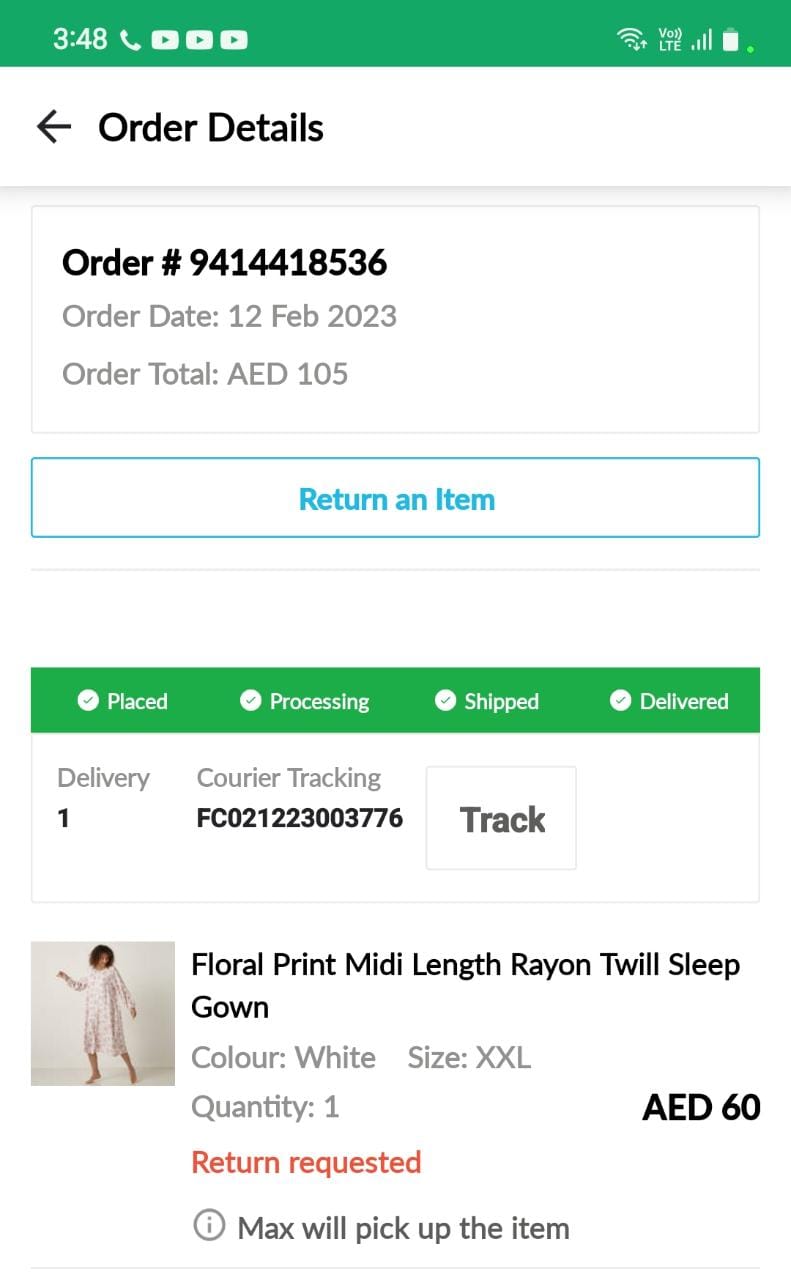Tap the Shipped status checkmark icon
791x1280 pixels.
click(x=446, y=701)
